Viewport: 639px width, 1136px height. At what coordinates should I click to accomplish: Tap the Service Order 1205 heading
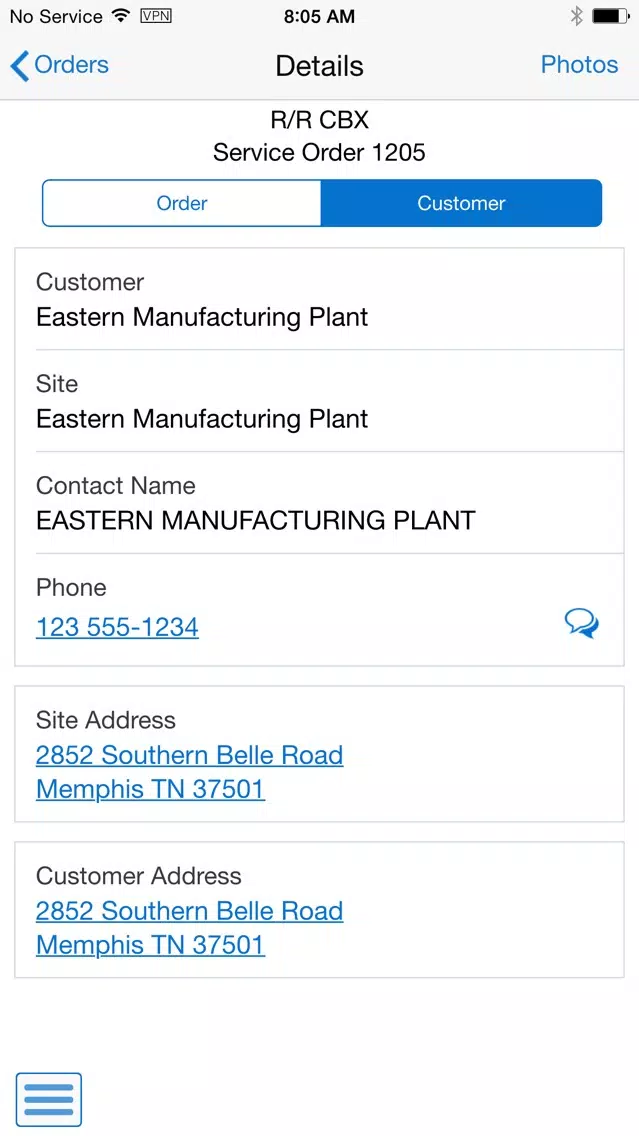319,152
